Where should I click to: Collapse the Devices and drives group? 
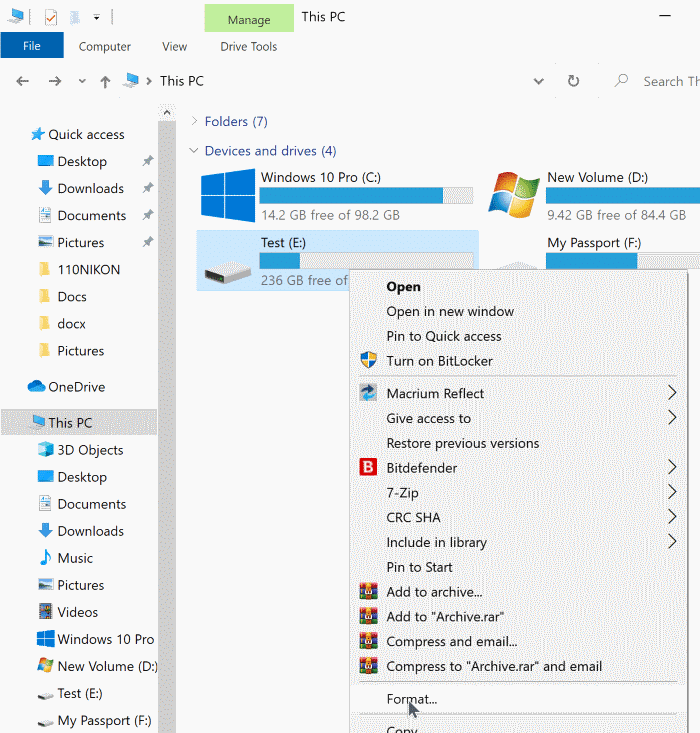(x=194, y=151)
